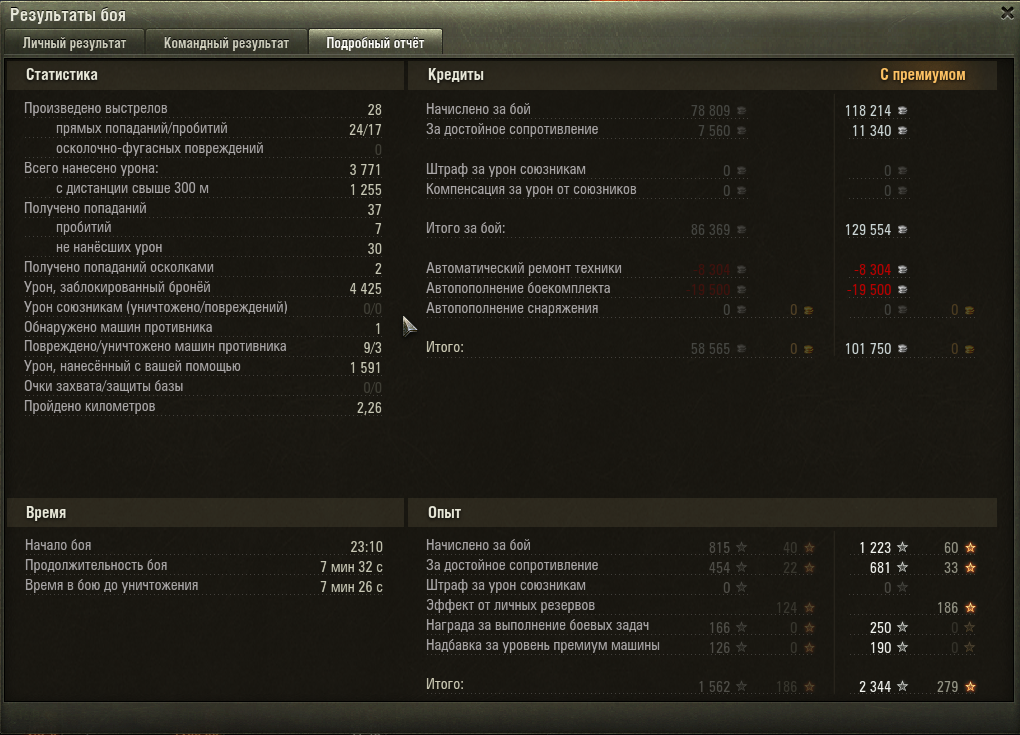Image resolution: width=1020 pixels, height=735 pixels.
Task: Click the Урон, заблокированный бронёй value 4 425
Action: click(366, 288)
